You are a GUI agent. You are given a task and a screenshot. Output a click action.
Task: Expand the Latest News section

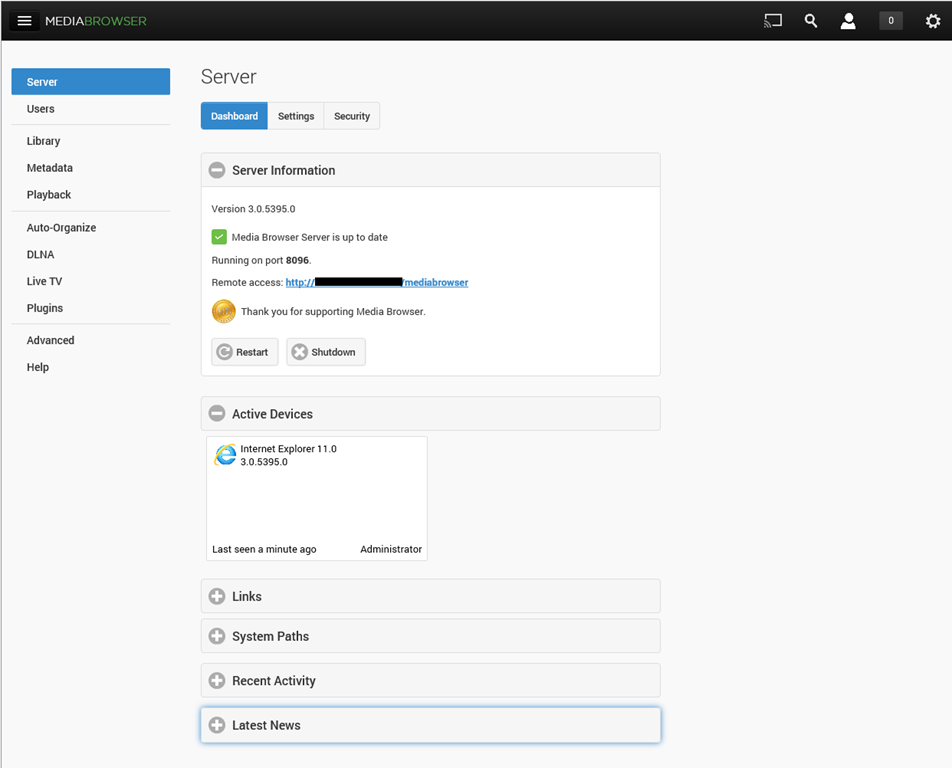click(x=217, y=726)
